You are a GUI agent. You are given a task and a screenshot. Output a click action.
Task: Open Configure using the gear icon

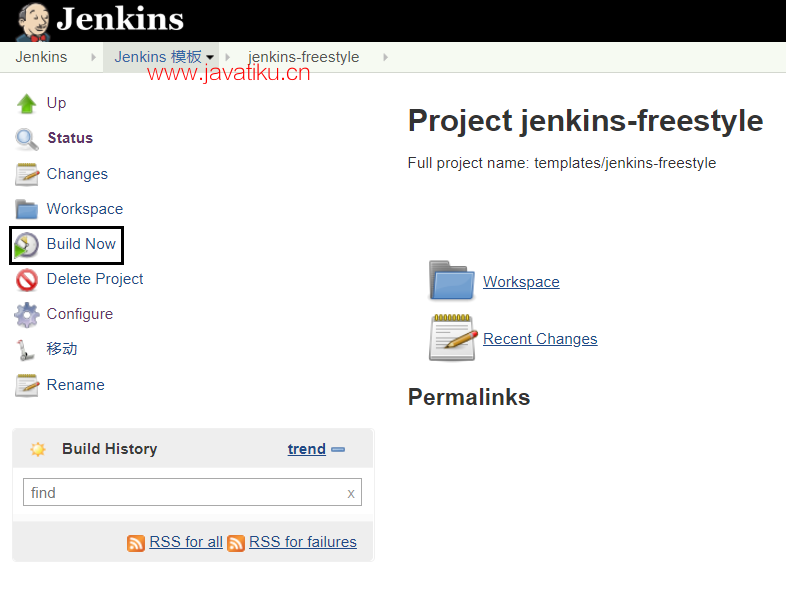pyautogui.click(x=27, y=315)
